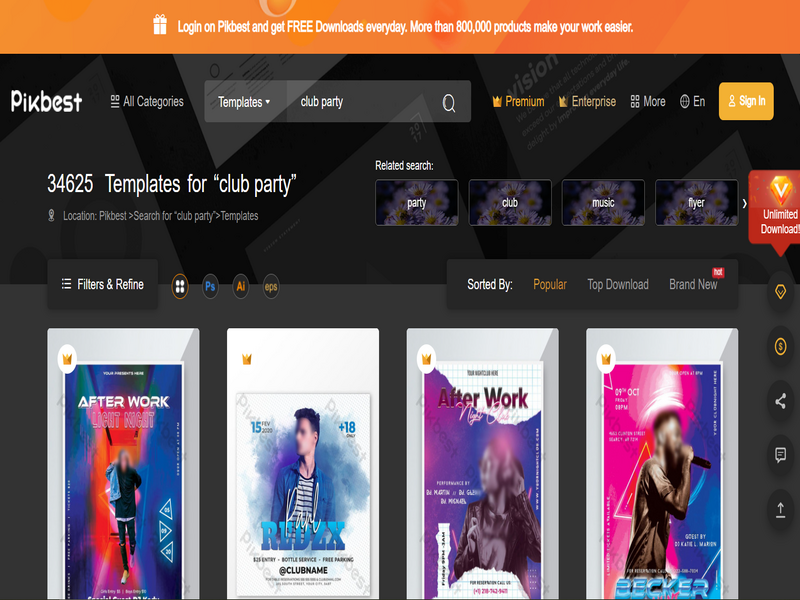Filter by Illustrator Ai format
The image size is (800, 600).
pyautogui.click(x=241, y=287)
